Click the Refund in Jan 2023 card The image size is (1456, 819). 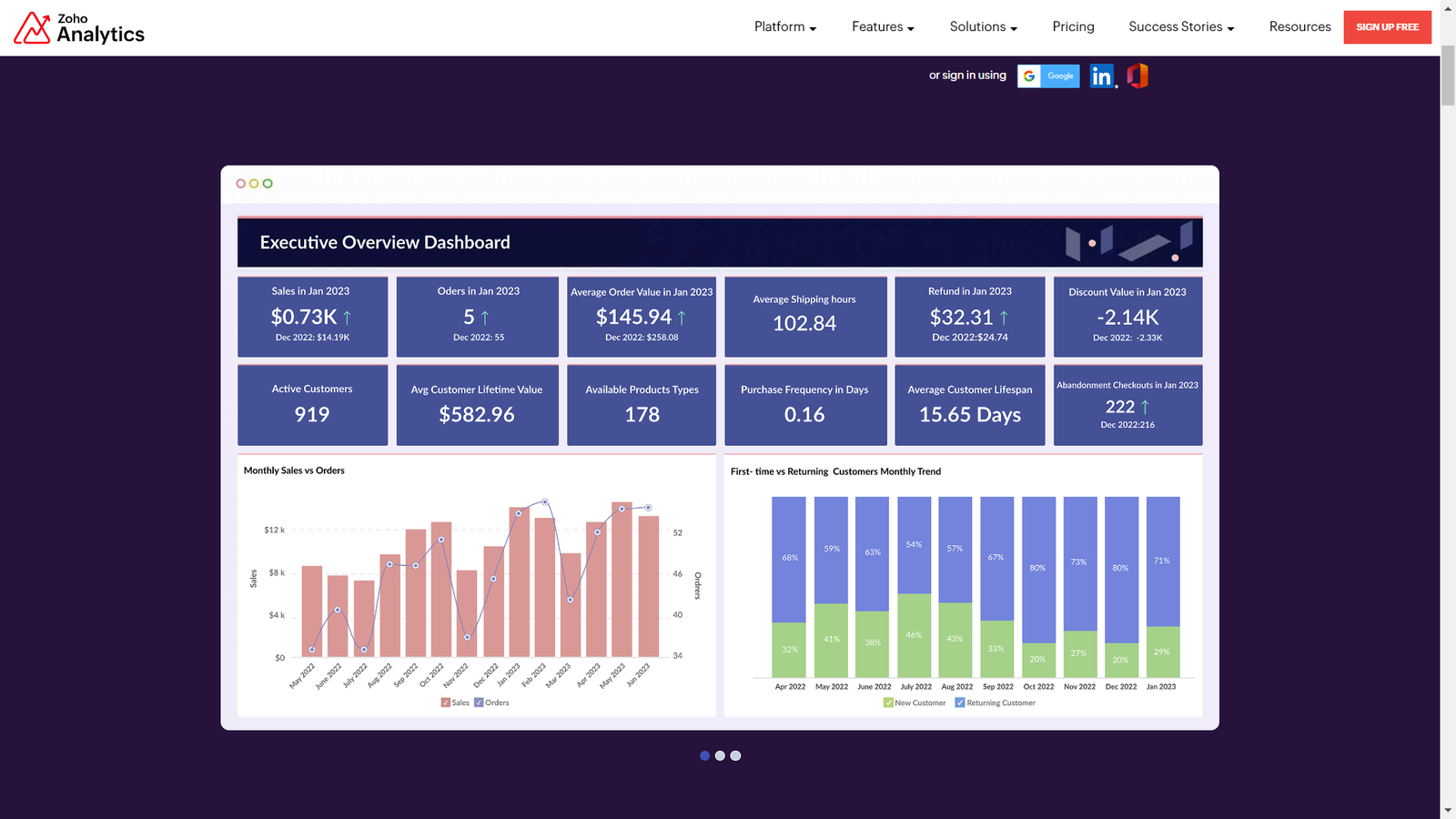pos(970,317)
